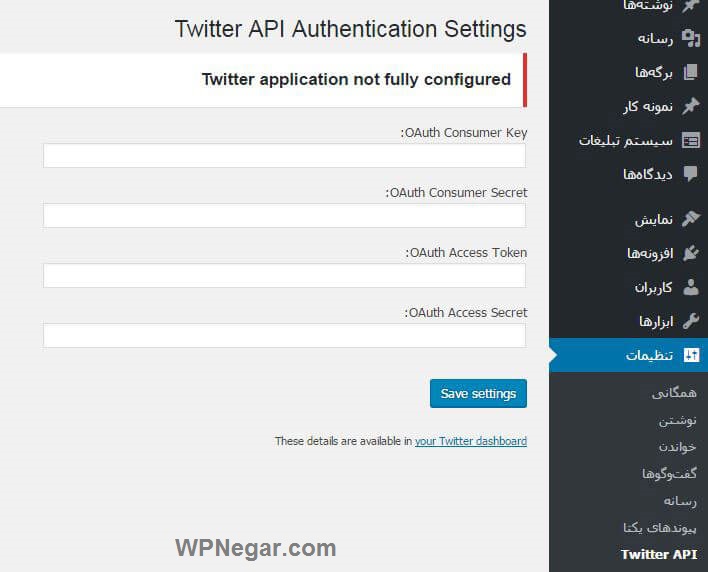Screen dimensions: 708x572
Task: Click the Tools (ابزارها) wrench icon
Action: pyautogui.click(x=691, y=321)
